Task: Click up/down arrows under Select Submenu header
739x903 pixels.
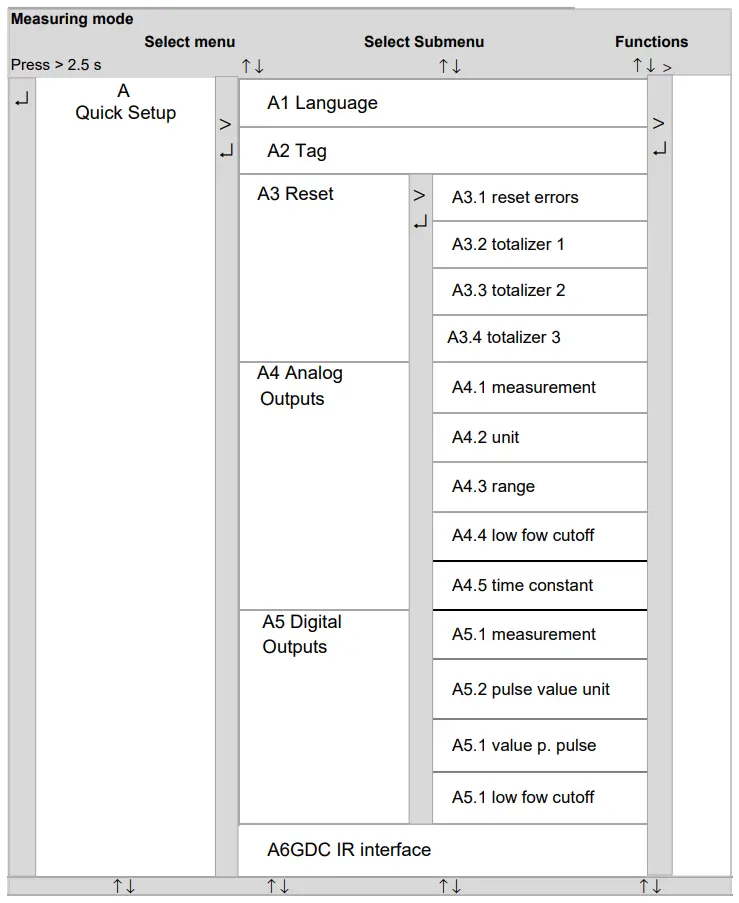Action: pyautogui.click(x=450, y=67)
